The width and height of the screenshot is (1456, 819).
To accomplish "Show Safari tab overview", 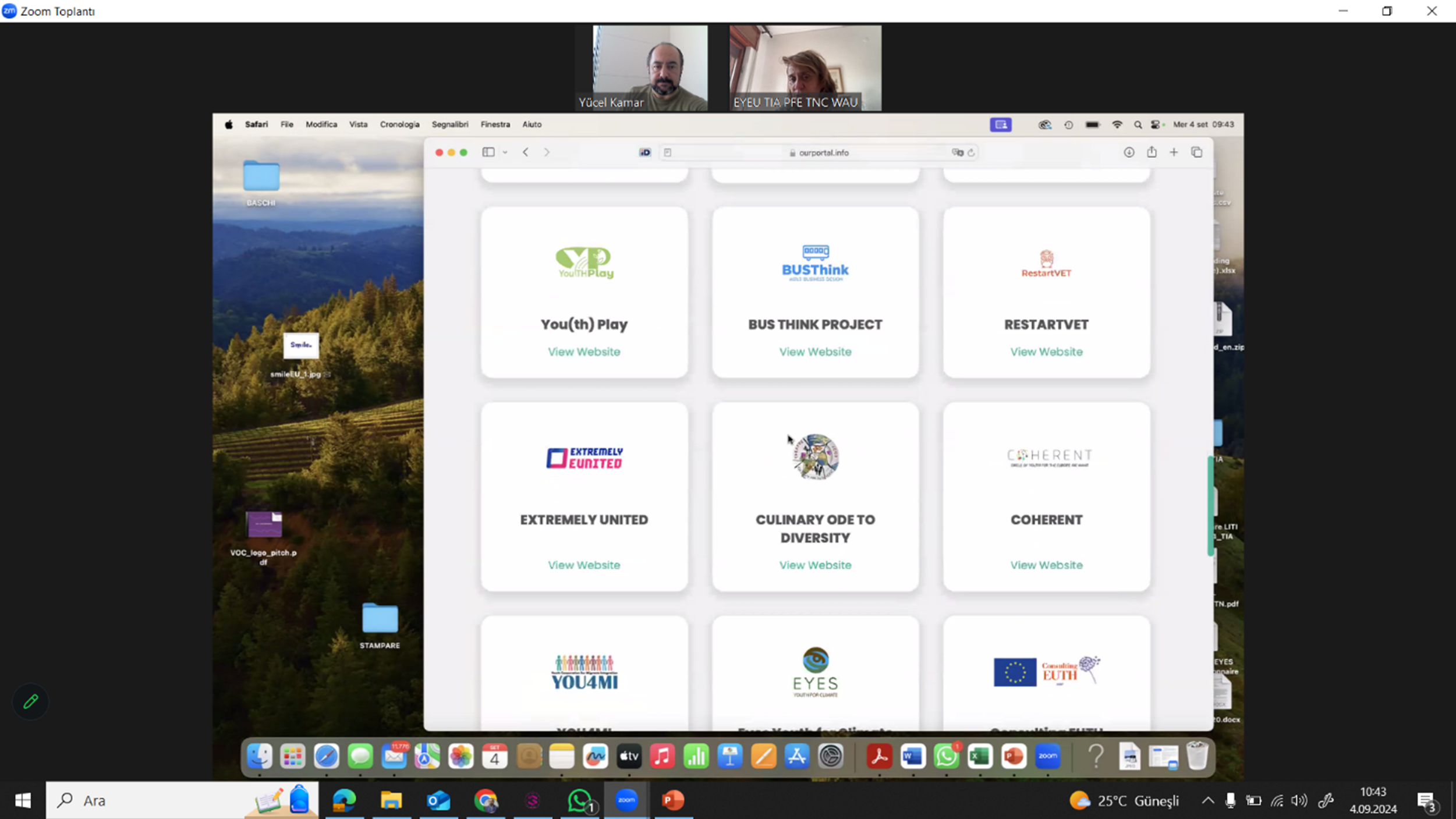I will tap(1196, 153).
